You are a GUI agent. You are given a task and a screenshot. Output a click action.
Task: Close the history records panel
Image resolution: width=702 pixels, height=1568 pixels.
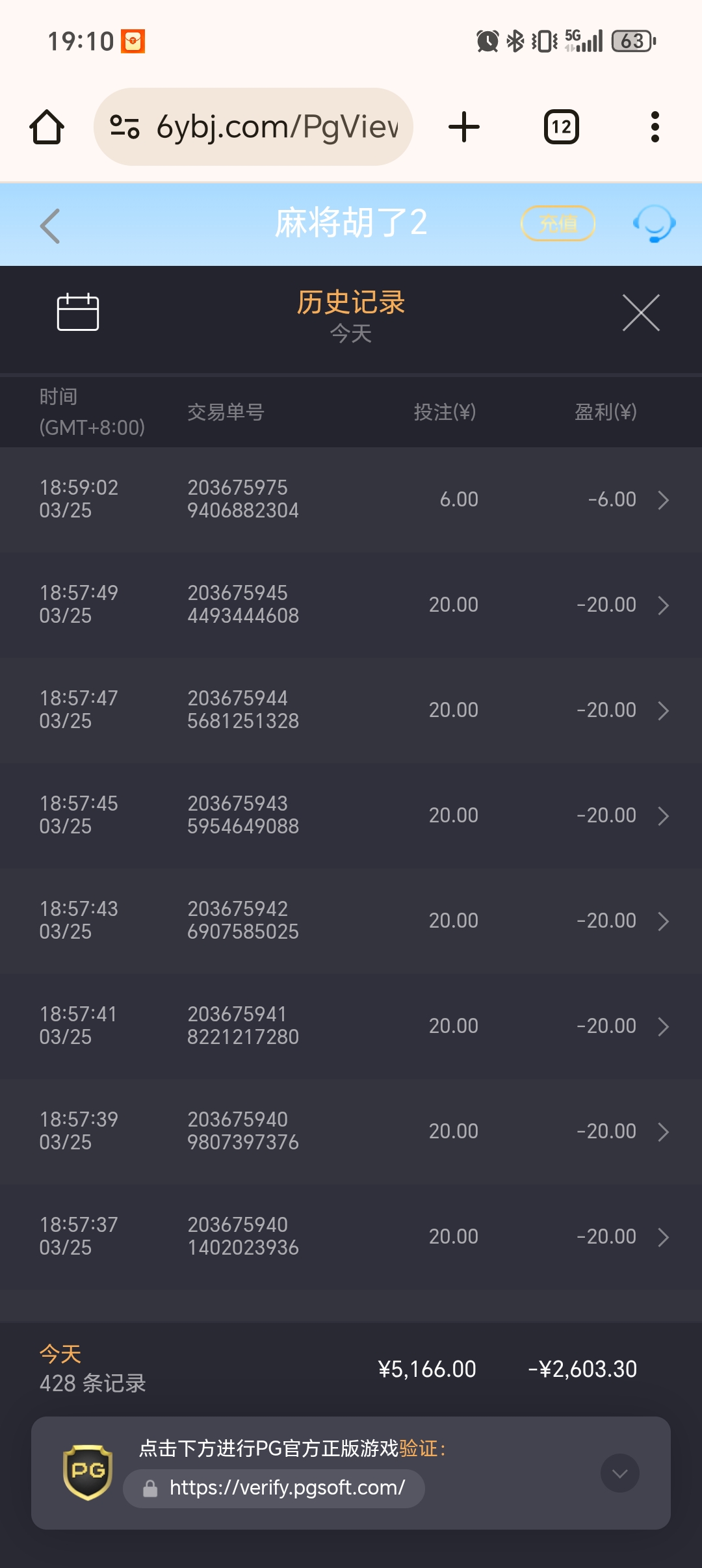point(641,313)
